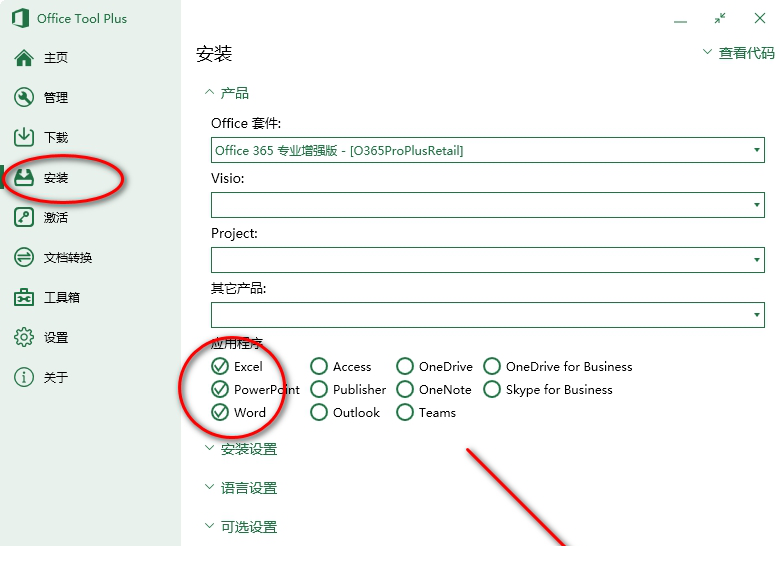Click the info icon beside 关于
The image size is (780, 567).
[24, 377]
